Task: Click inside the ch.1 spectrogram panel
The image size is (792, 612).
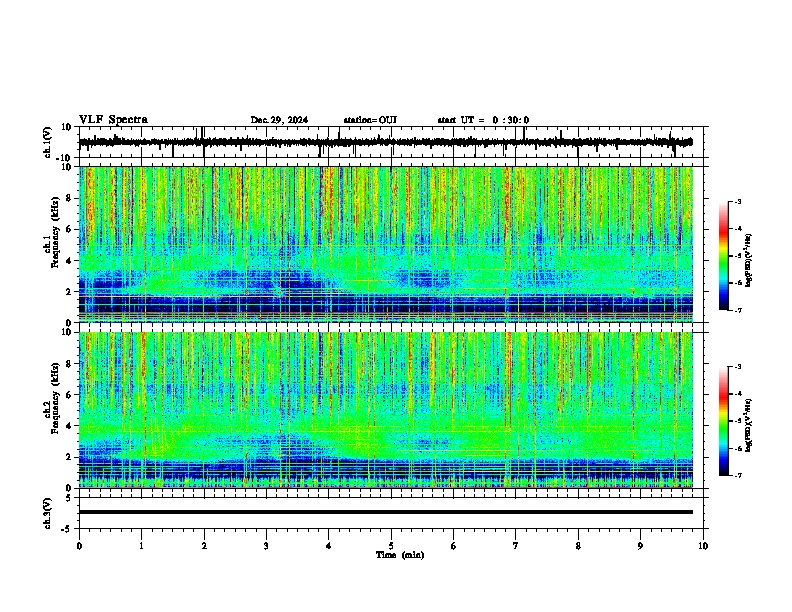Action: [x=386, y=244]
